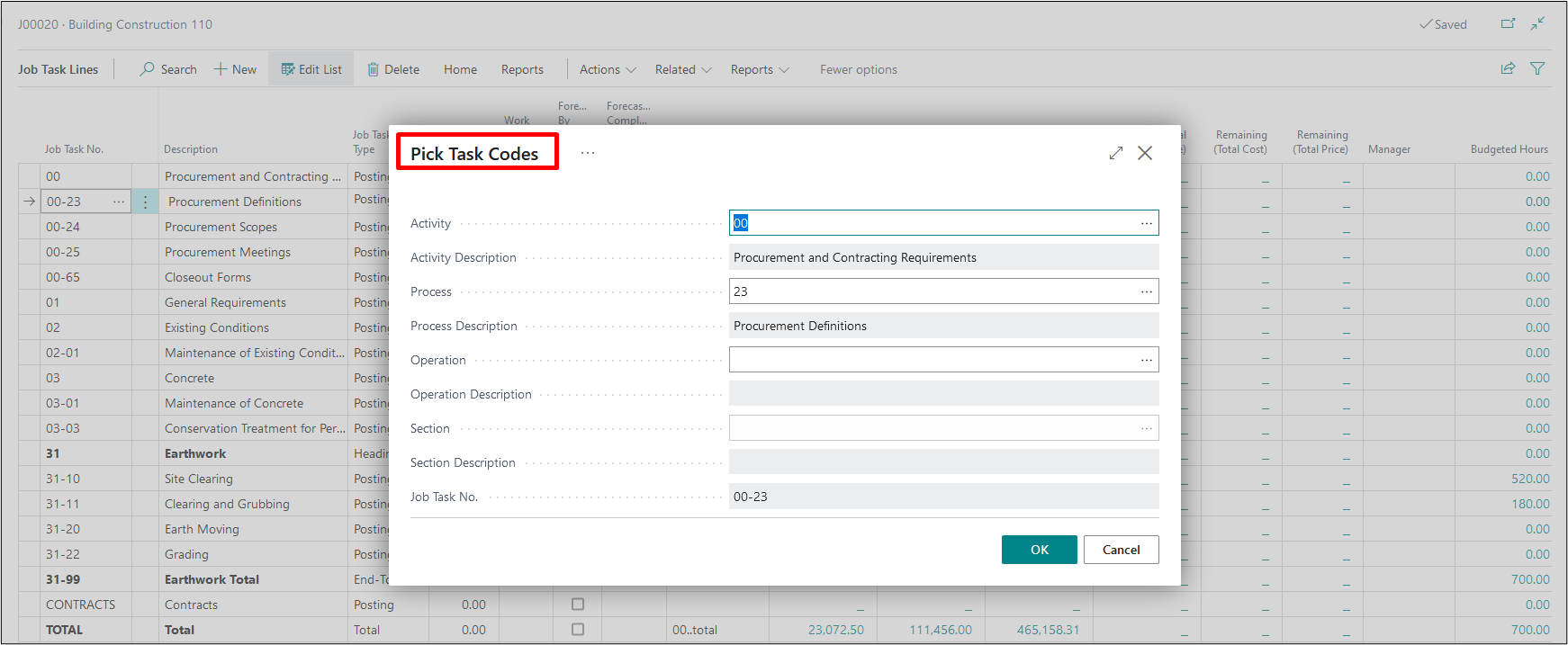Click into the Operation input field
Viewport: 1568px width, 645px height.
(932, 360)
